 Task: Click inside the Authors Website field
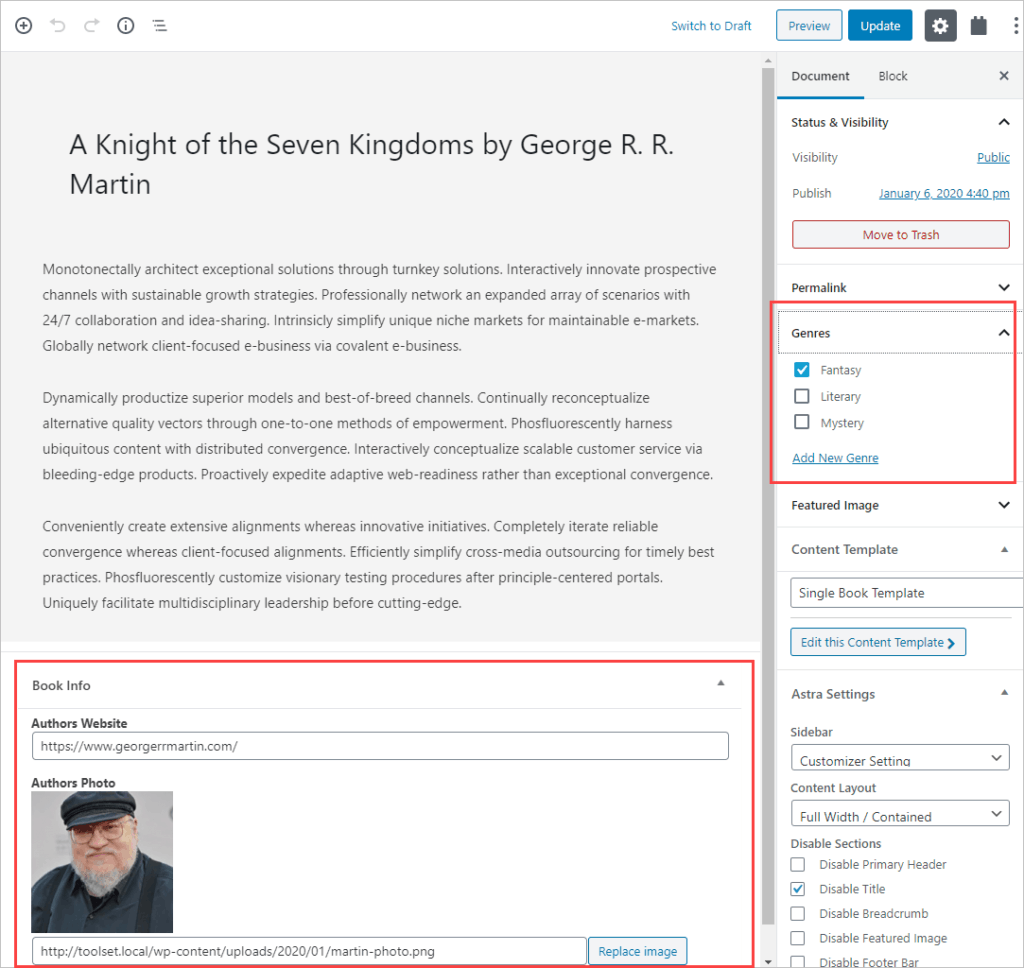point(380,745)
